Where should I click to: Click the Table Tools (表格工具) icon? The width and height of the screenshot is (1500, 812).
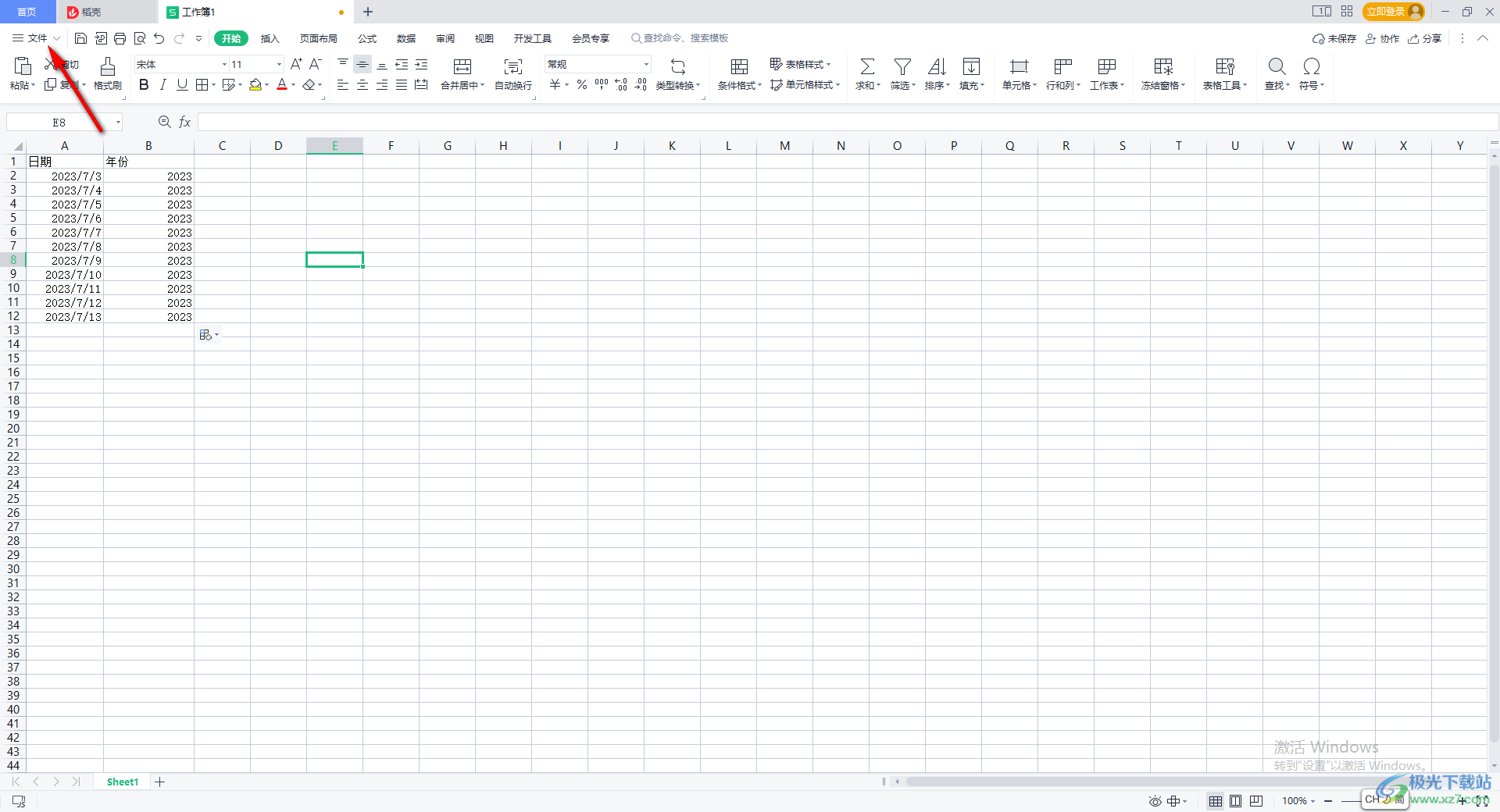(1225, 66)
